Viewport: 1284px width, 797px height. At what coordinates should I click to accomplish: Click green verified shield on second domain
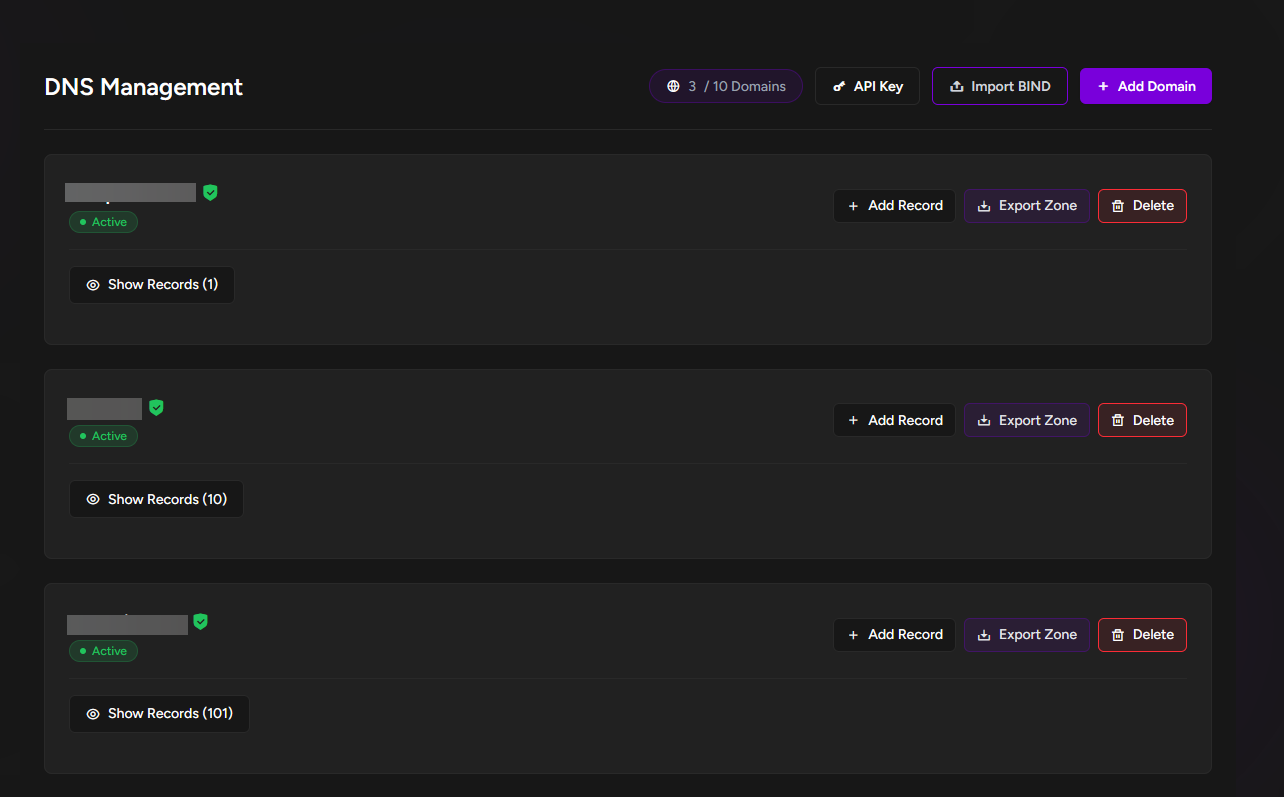pos(156,407)
